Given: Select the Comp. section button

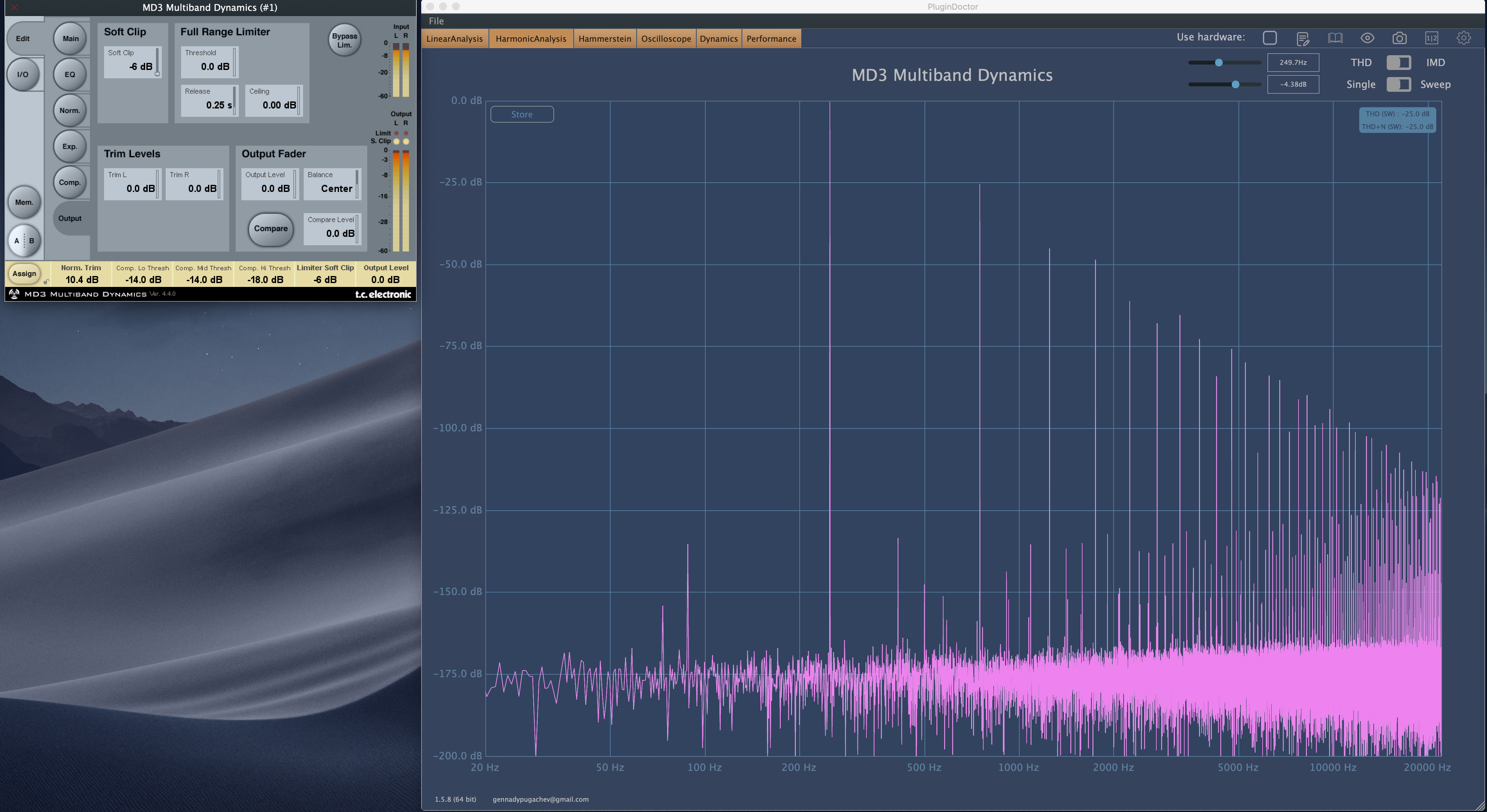Looking at the screenshot, I should [x=70, y=182].
